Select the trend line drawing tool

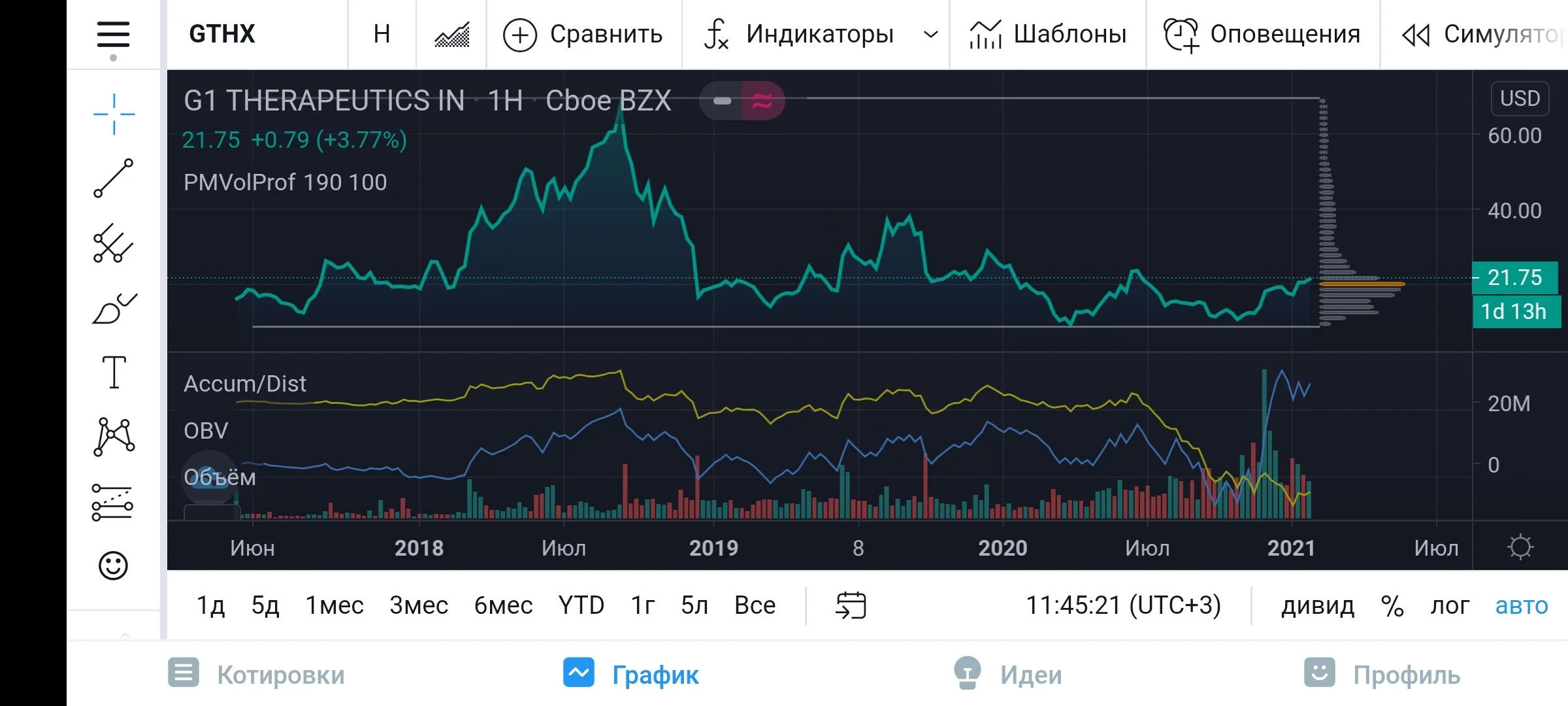114,178
